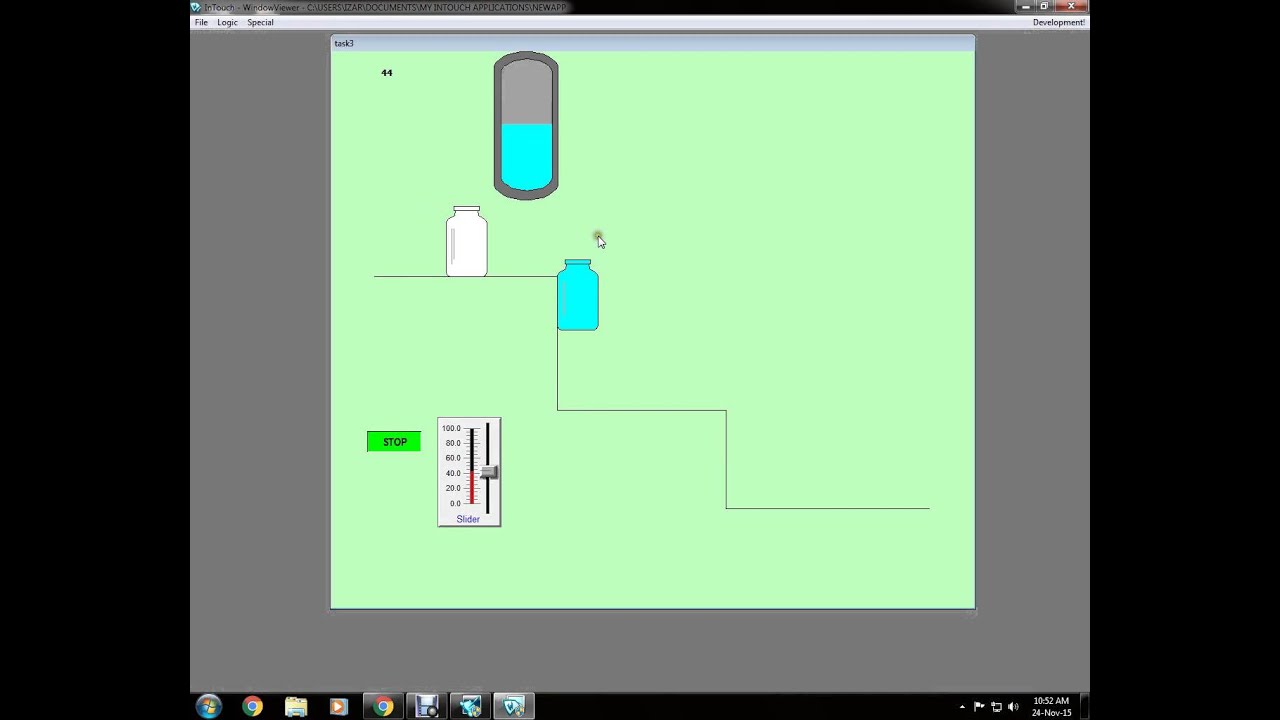Open the pinned Chrome icon next to Start
Image resolution: width=1280 pixels, height=720 pixels.
pos(252,707)
